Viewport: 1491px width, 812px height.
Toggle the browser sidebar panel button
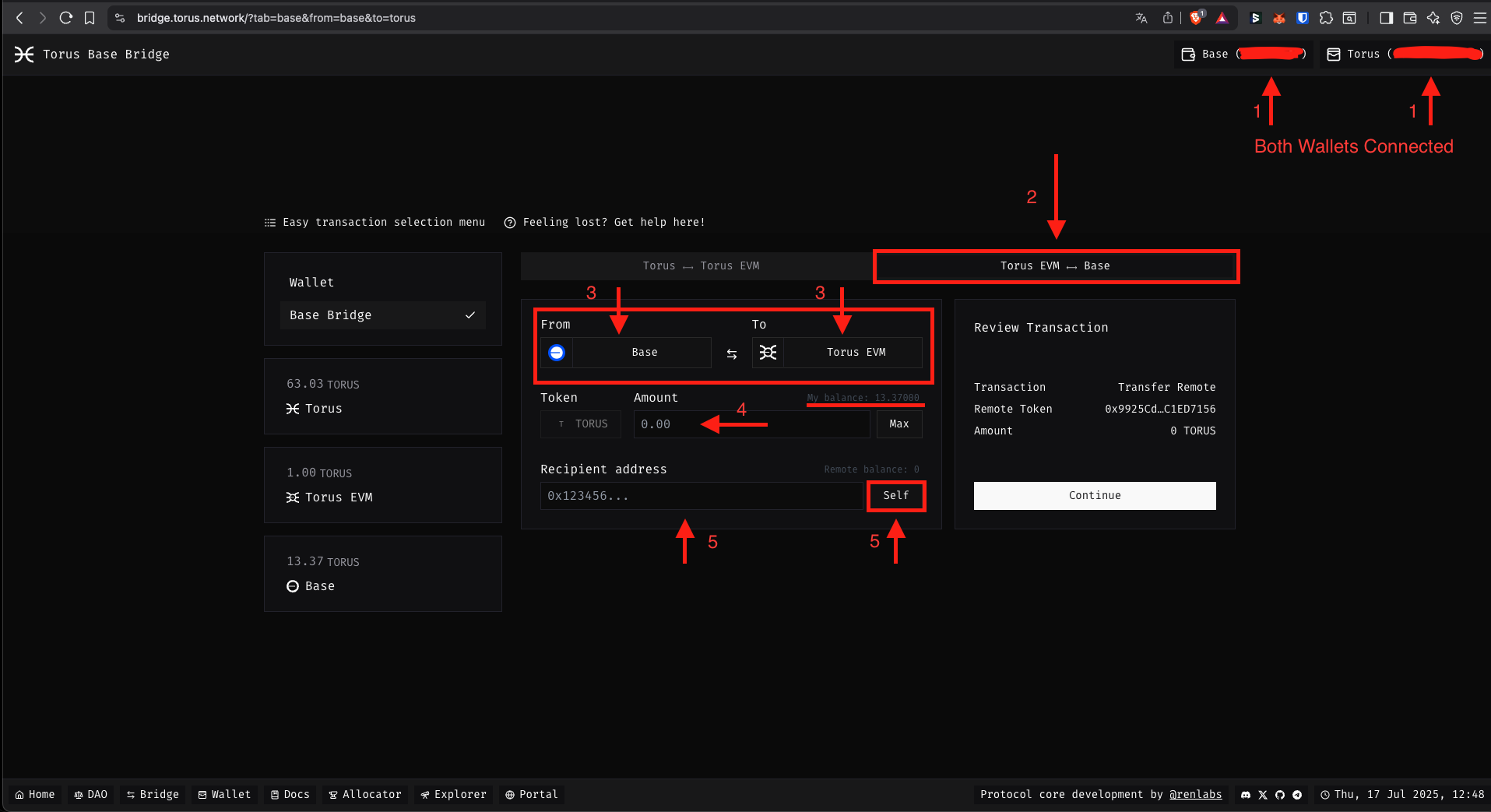coord(1386,18)
